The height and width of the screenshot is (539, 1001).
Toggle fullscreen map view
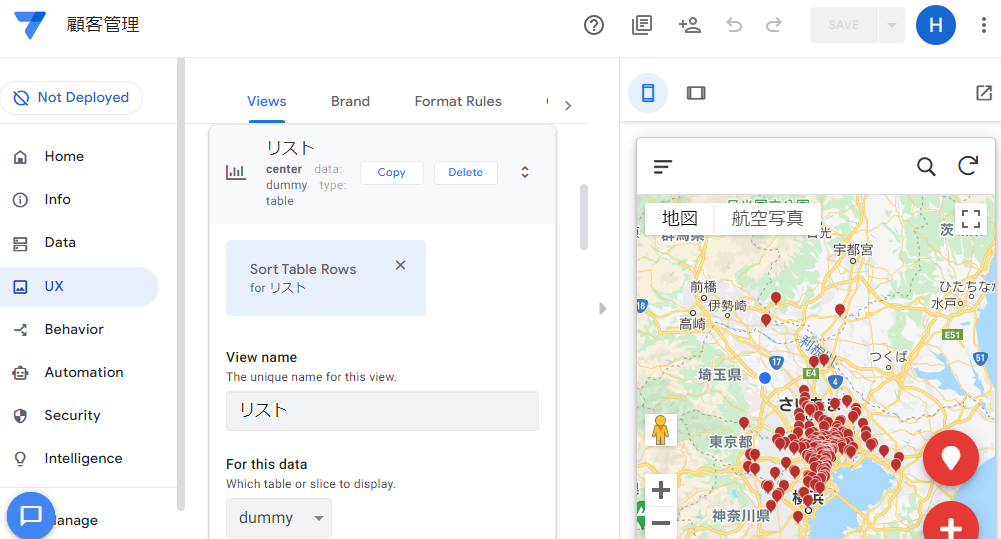coord(971,219)
